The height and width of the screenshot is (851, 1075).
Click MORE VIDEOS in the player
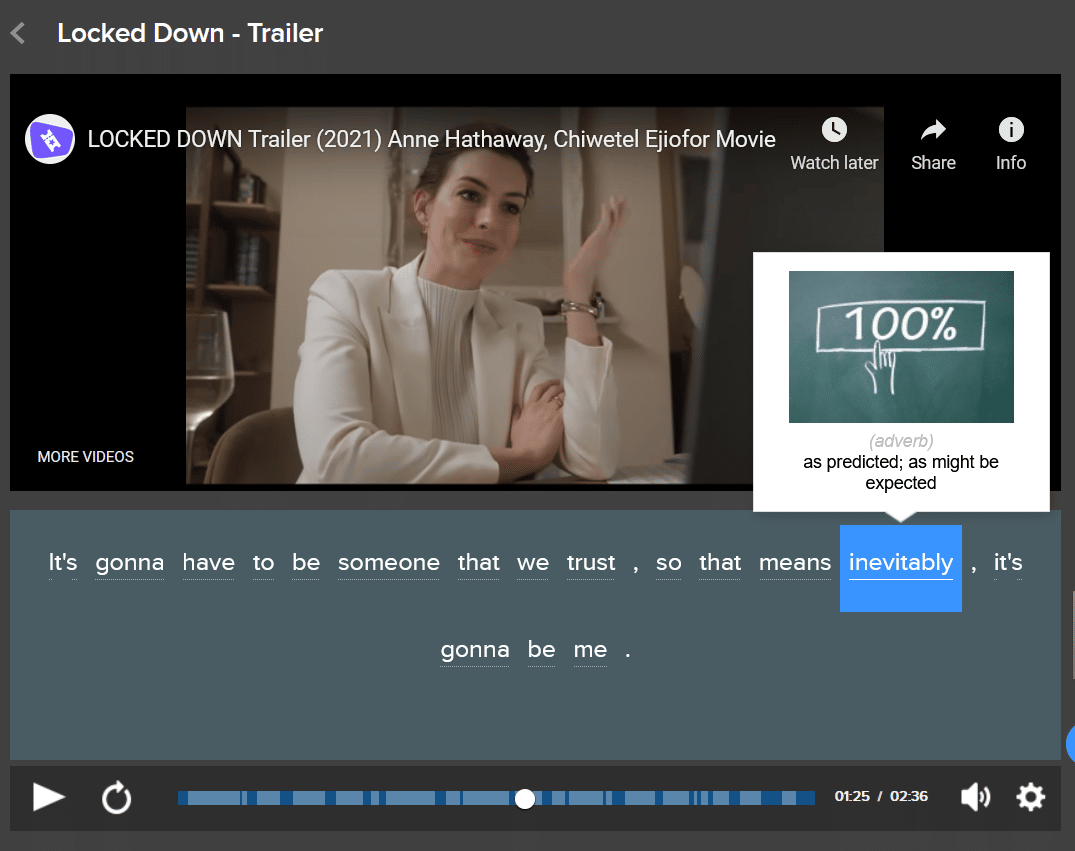point(86,457)
